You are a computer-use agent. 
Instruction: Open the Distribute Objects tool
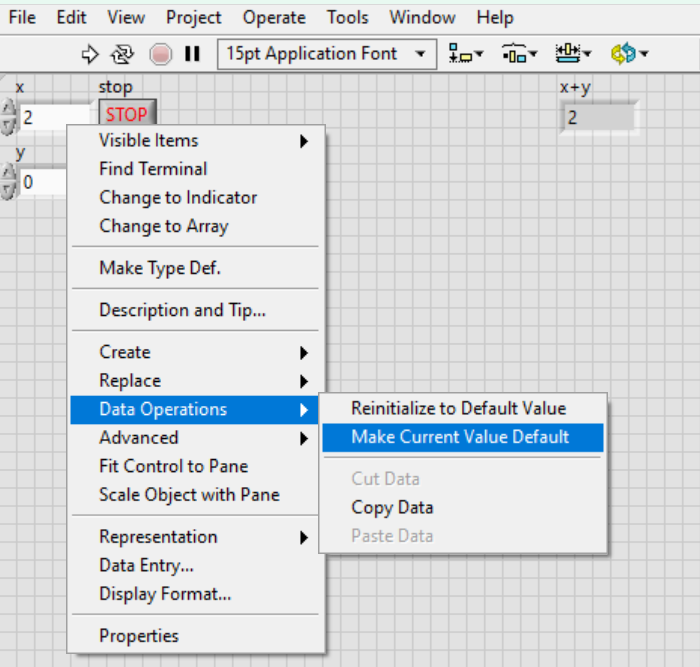519,54
